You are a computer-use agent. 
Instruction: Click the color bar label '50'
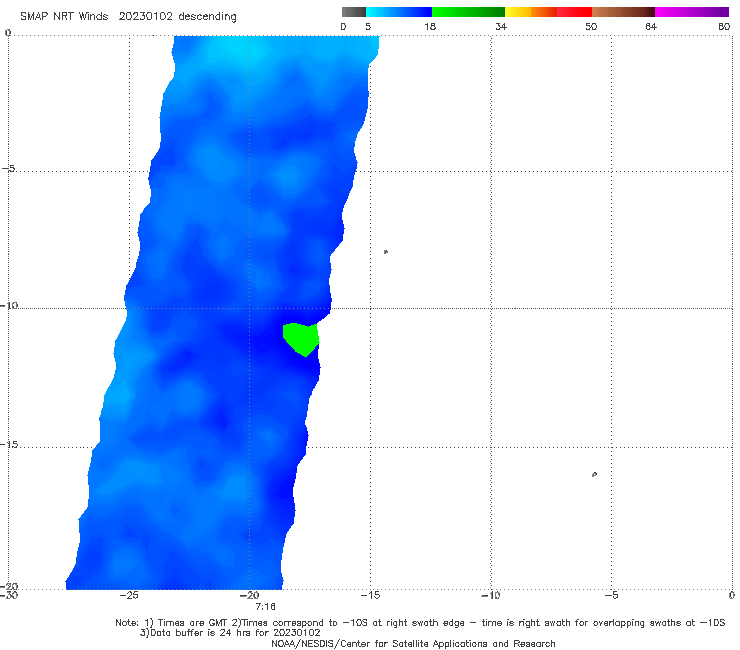click(591, 26)
